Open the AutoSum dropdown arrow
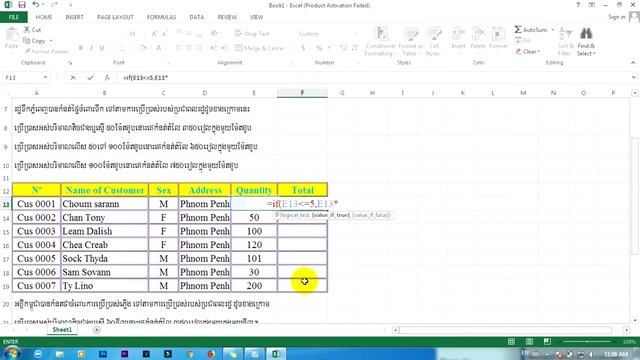Image resolution: width=640 pixels, height=360 pixels. (x=553, y=30)
